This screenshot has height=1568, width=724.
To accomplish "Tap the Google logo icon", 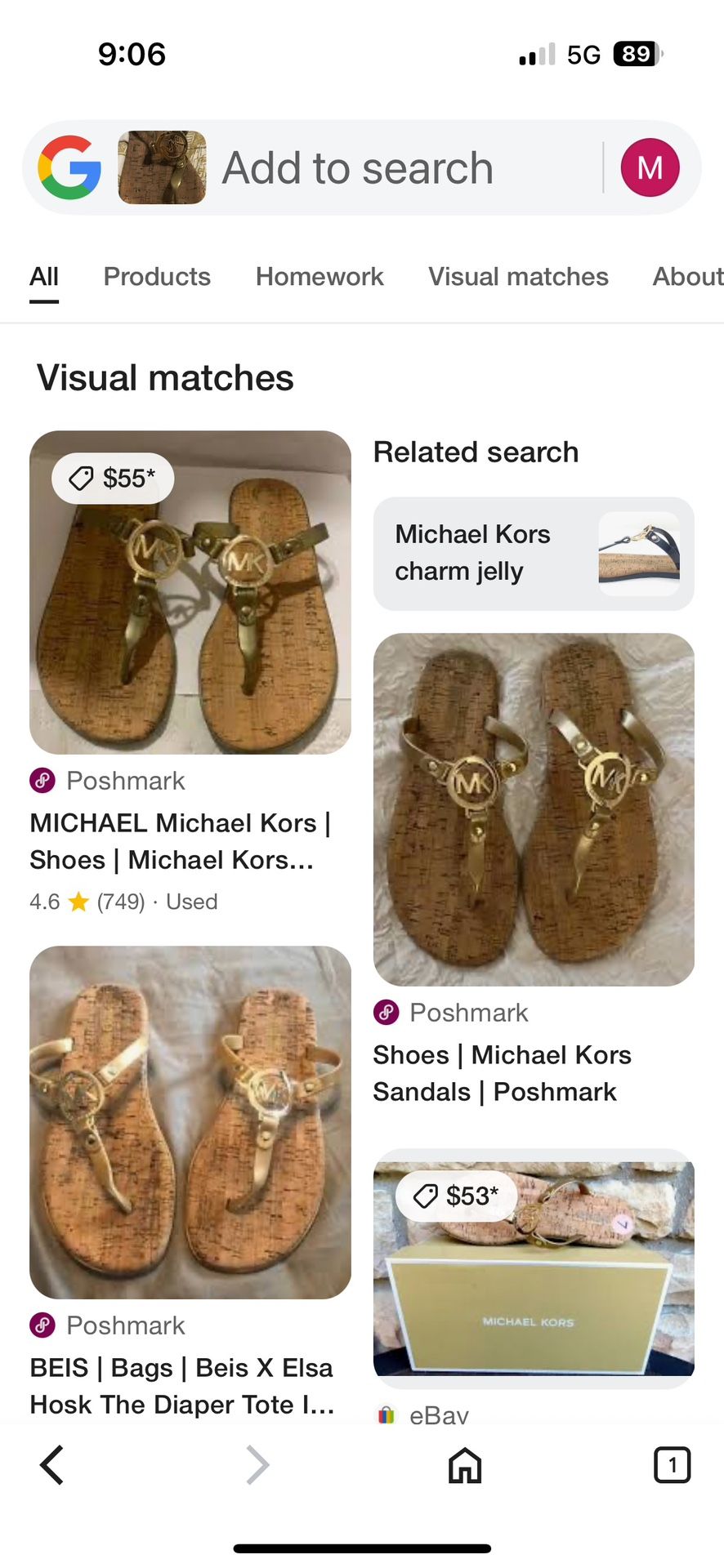I will [x=69, y=167].
